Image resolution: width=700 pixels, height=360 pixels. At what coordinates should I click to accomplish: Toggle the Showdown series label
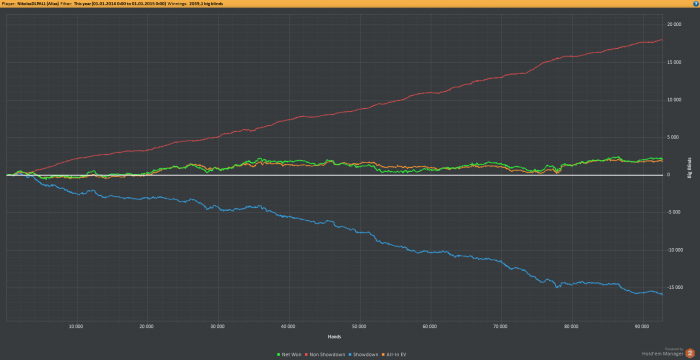click(x=366, y=355)
